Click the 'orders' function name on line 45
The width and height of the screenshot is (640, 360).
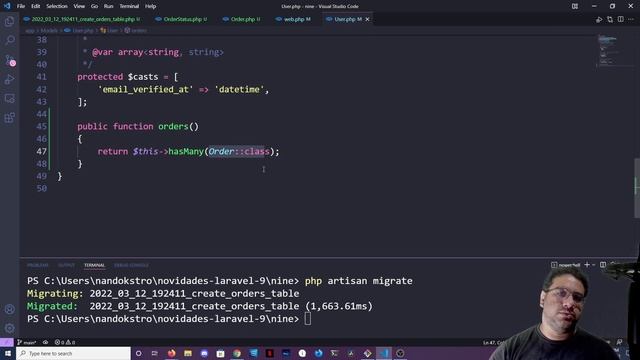[x=173, y=127]
